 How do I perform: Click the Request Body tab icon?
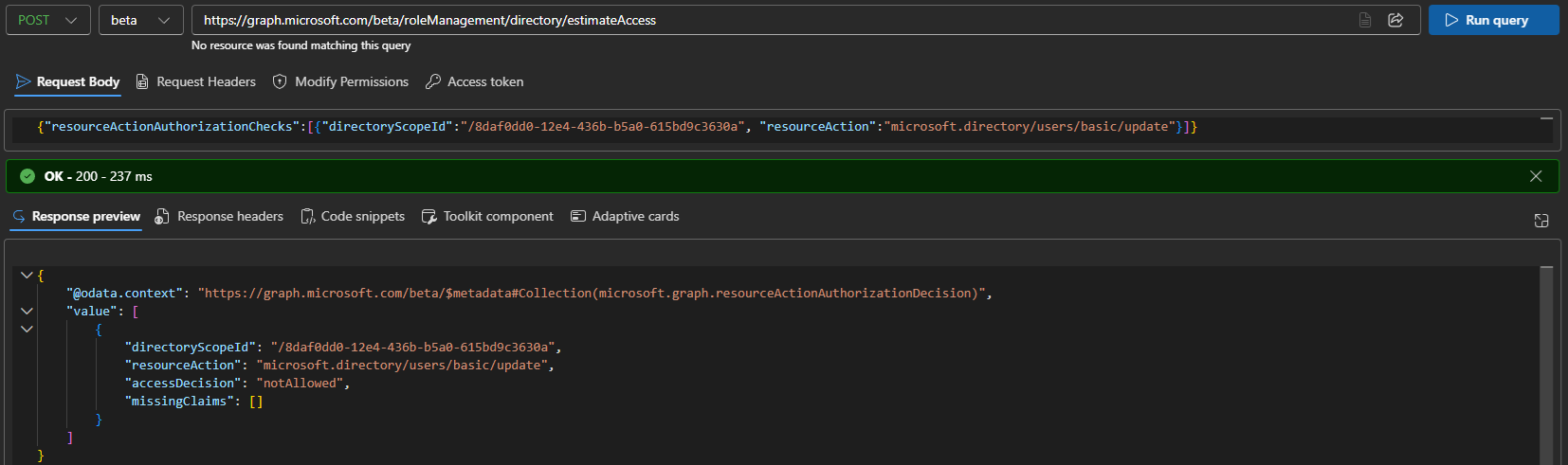point(24,82)
